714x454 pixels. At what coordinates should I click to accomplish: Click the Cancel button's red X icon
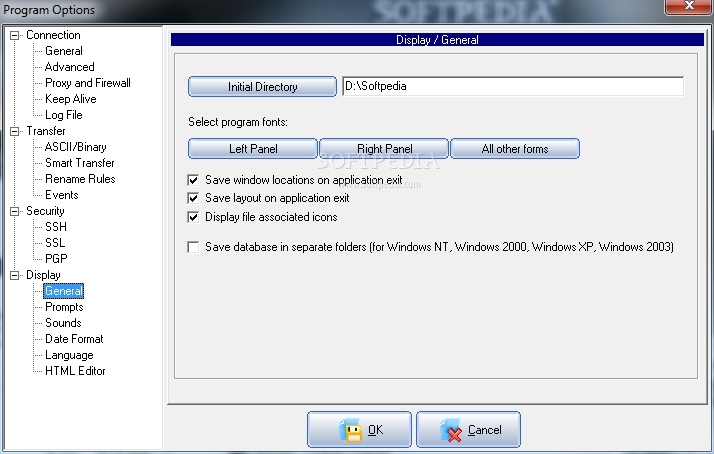[451, 430]
